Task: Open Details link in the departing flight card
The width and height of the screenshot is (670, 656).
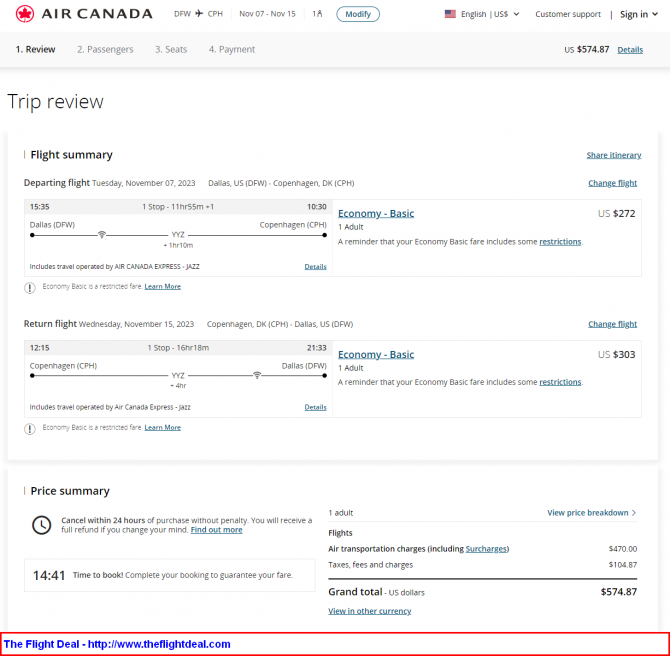Action: [315, 267]
